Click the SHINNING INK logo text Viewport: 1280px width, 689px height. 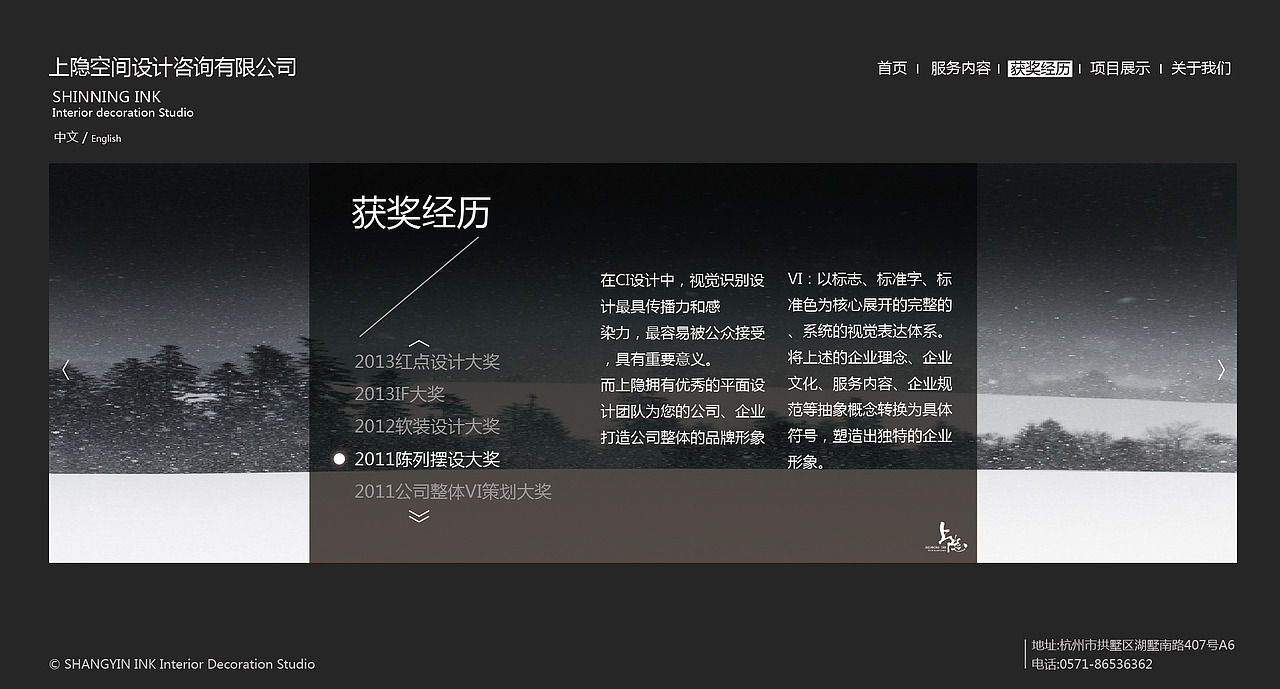point(106,97)
